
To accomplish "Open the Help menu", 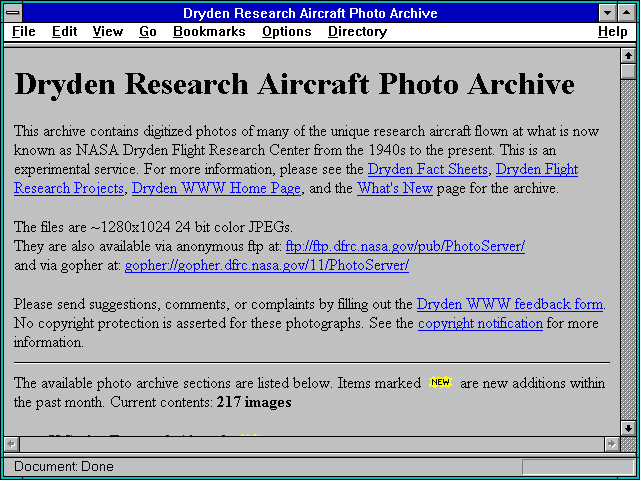I will coord(613,31).
